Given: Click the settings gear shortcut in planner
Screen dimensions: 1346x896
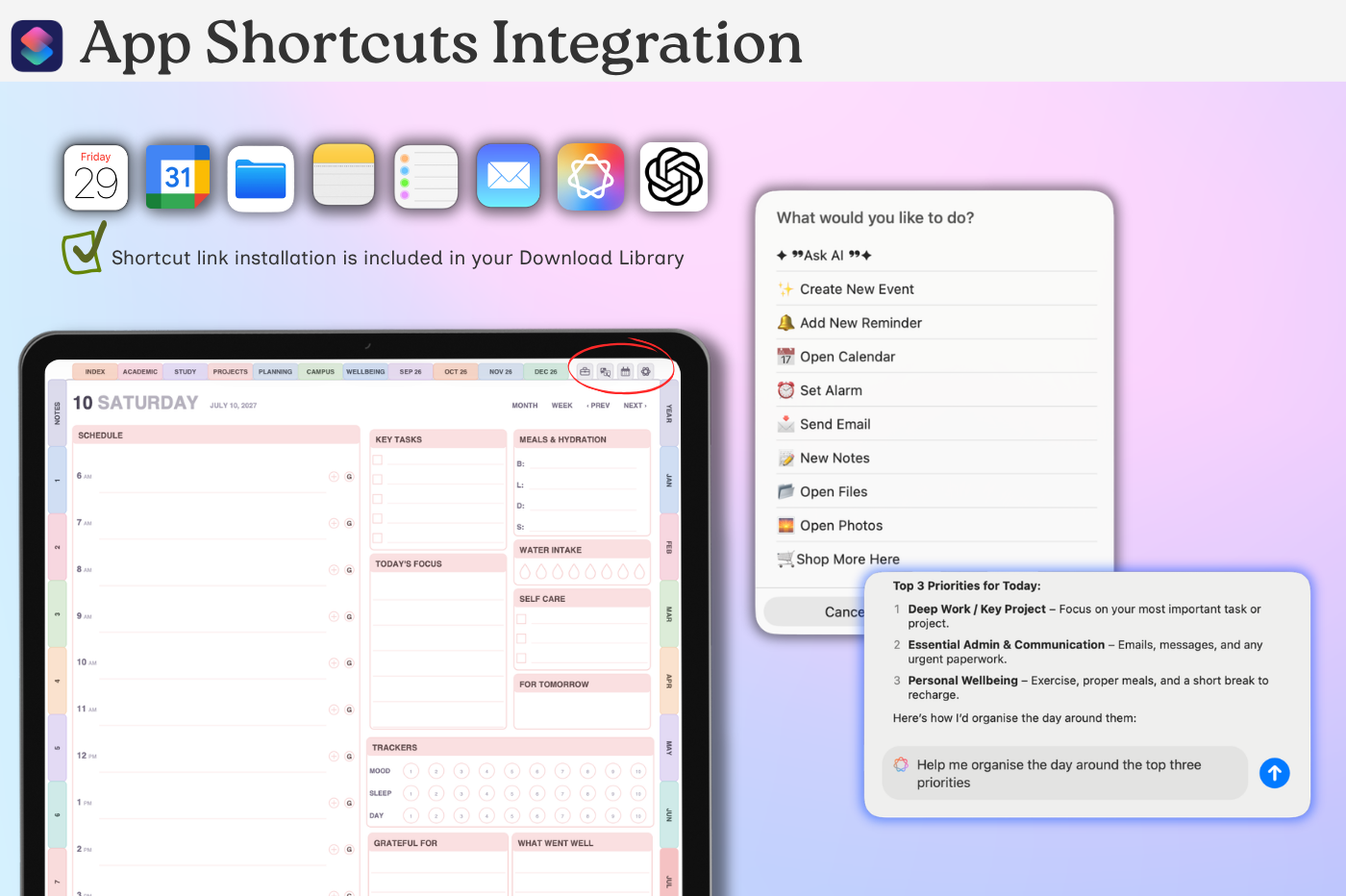Looking at the screenshot, I should click(645, 371).
